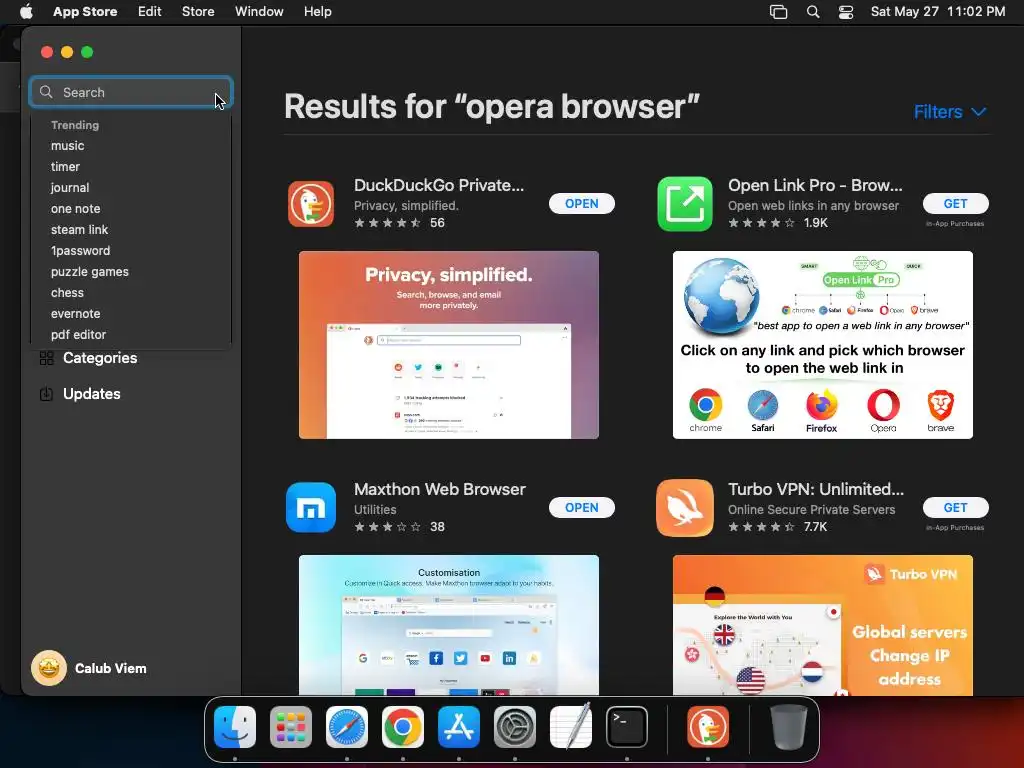Image resolution: width=1024 pixels, height=768 pixels.
Task: Click the App Store dock icon
Action: pos(458,727)
